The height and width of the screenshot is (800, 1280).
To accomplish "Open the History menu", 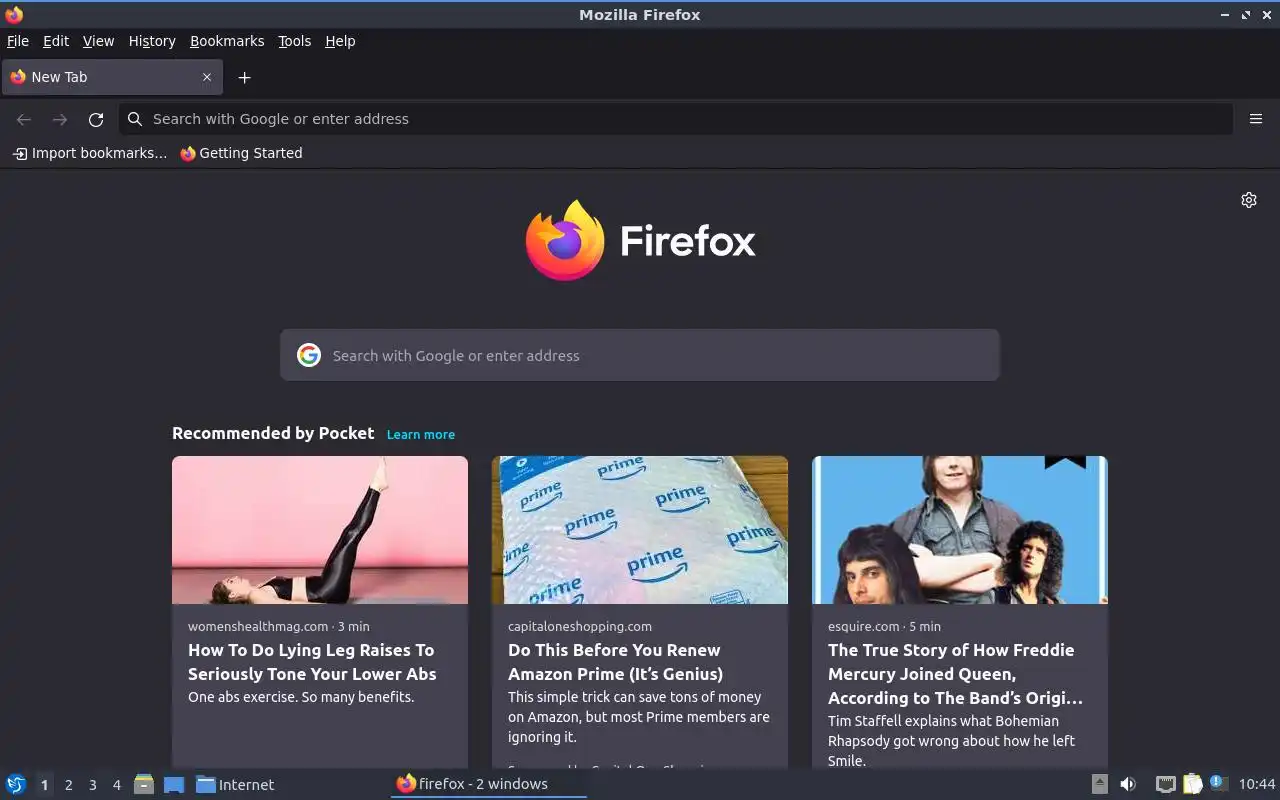I will [152, 41].
